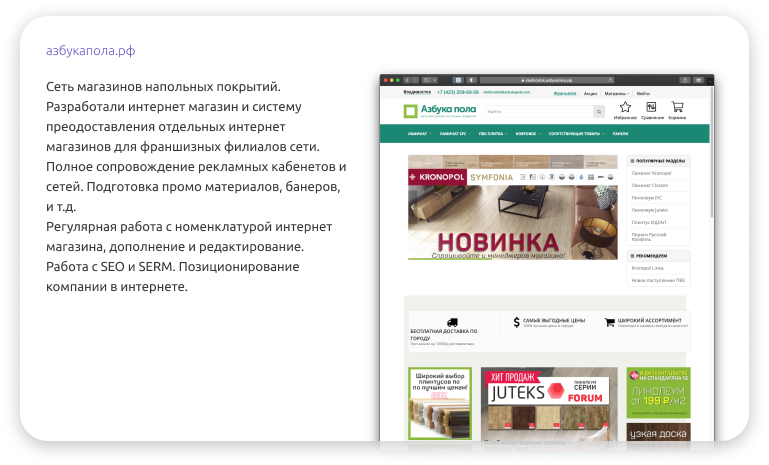Open Ламинат Kronopol in popular sections
The image size is (769, 465).
[651, 173]
